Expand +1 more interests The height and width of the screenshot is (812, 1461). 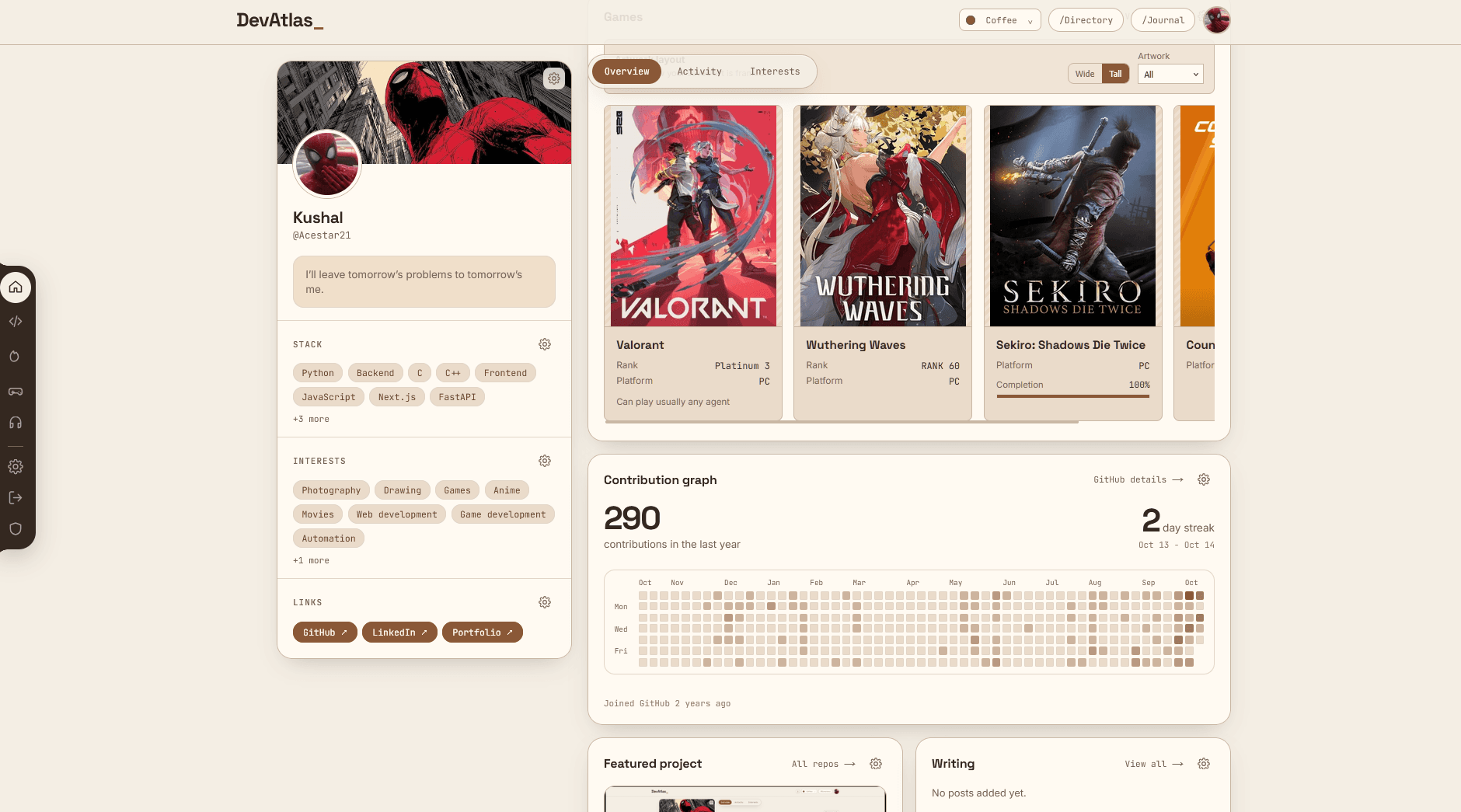tap(311, 560)
